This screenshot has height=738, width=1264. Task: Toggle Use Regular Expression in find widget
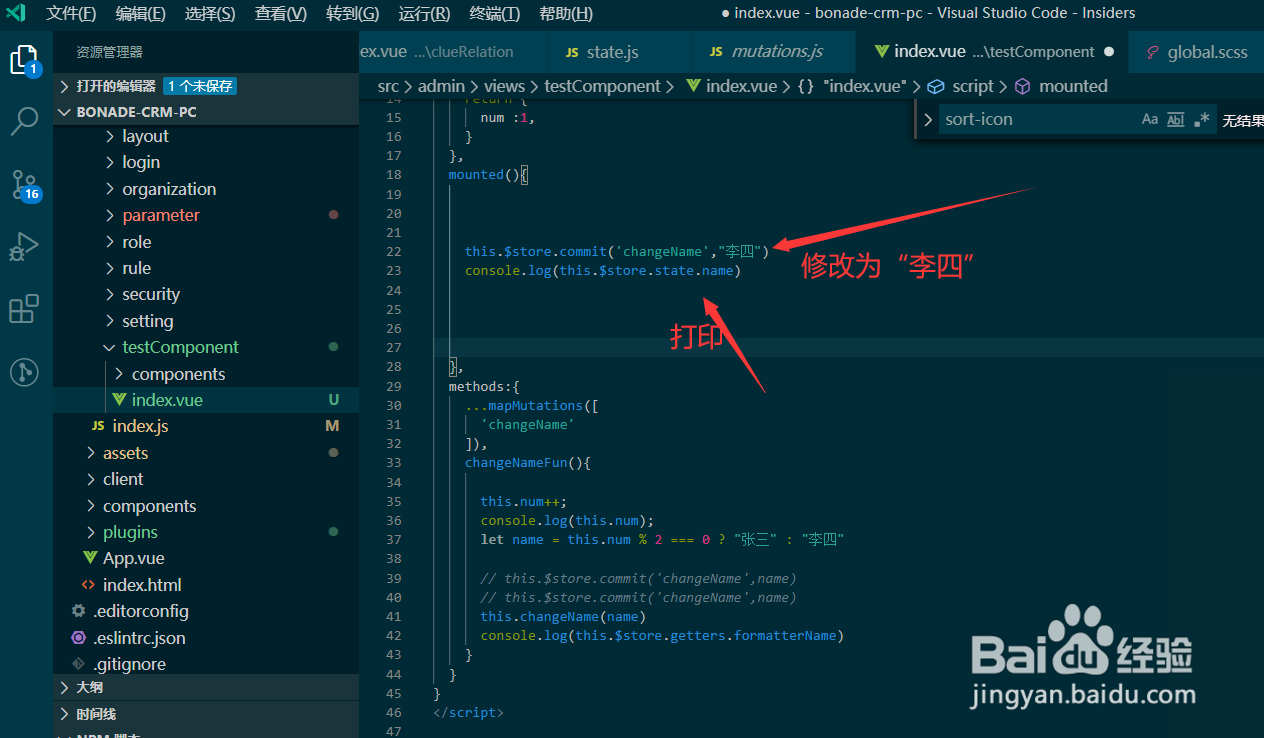point(1202,119)
